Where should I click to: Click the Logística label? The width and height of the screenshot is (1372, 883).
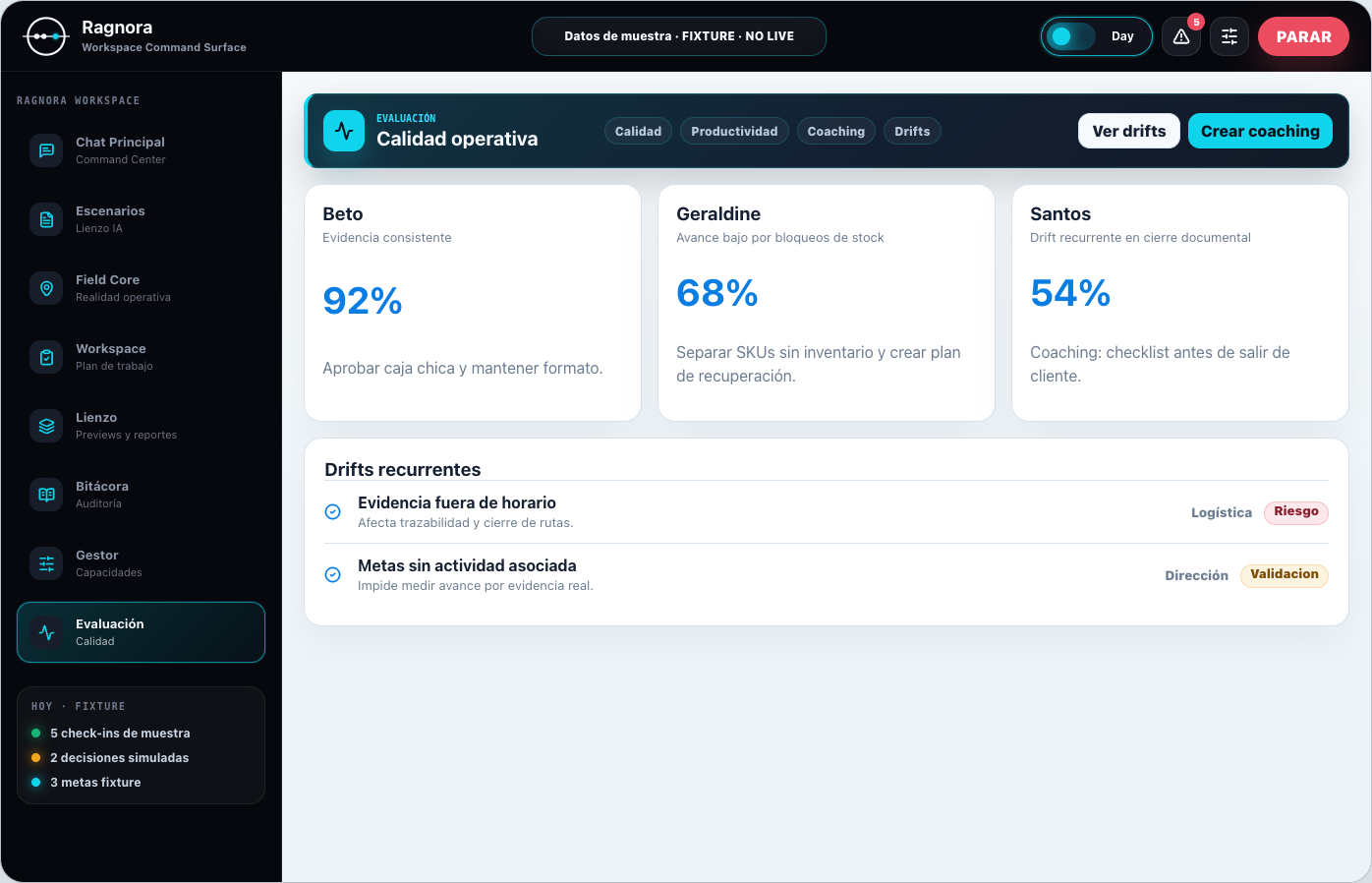(x=1222, y=512)
